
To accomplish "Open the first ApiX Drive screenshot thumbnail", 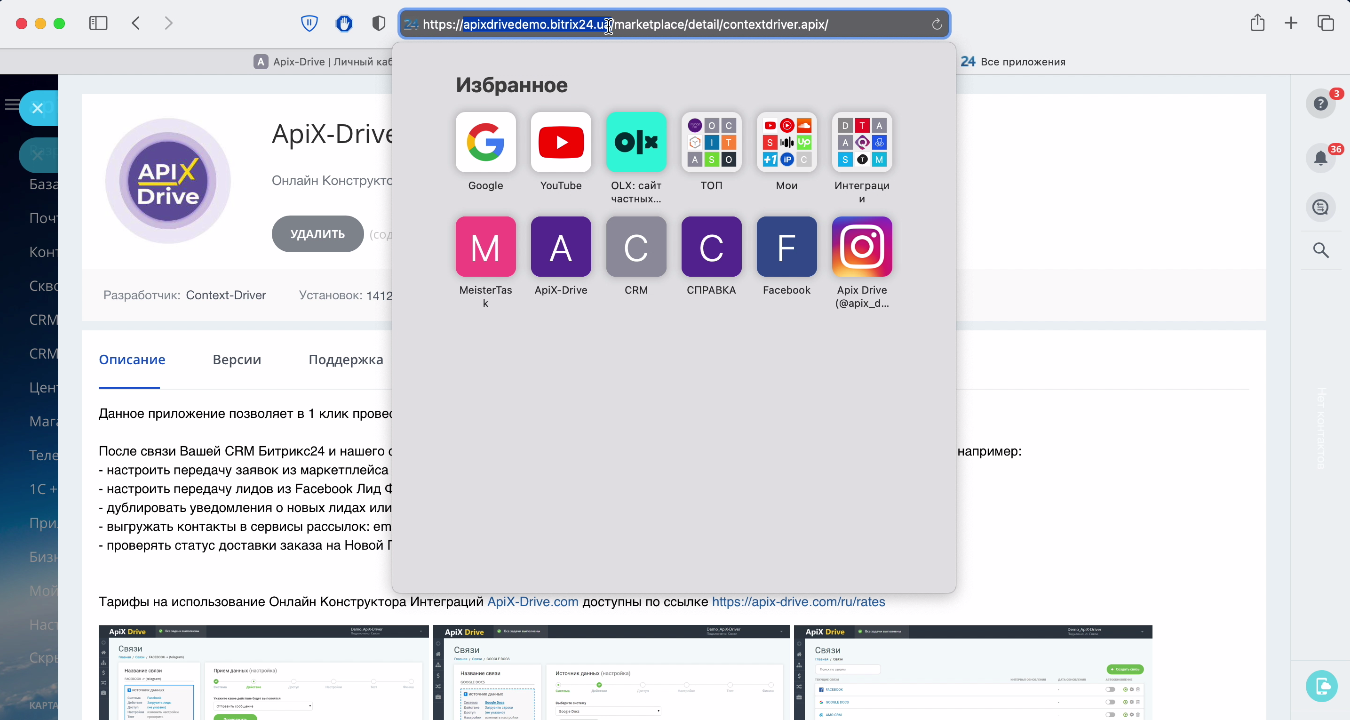I will (x=264, y=672).
